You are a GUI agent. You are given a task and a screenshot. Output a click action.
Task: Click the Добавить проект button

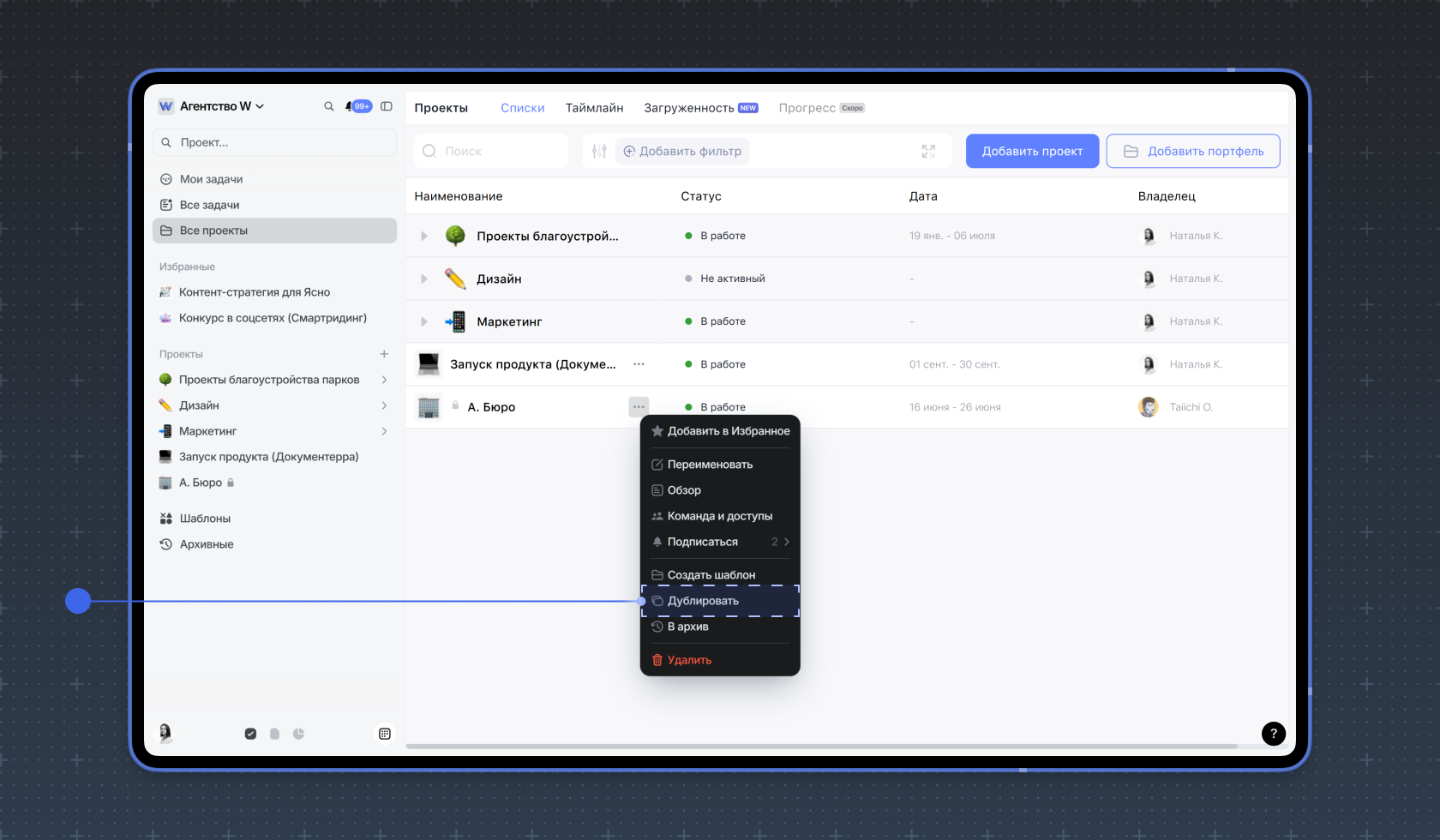pyautogui.click(x=1032, y=151)
